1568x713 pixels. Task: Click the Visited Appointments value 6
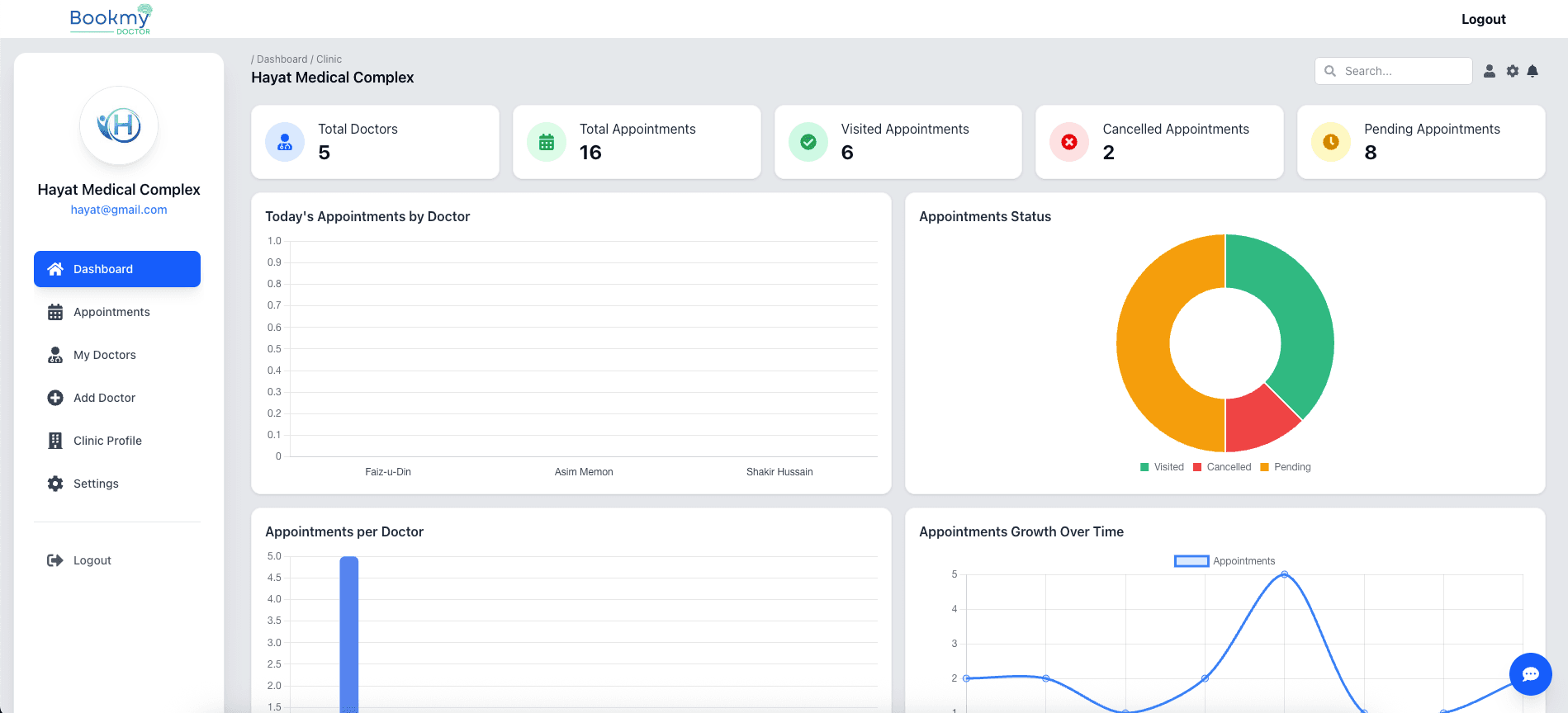(x=847, y=153)
